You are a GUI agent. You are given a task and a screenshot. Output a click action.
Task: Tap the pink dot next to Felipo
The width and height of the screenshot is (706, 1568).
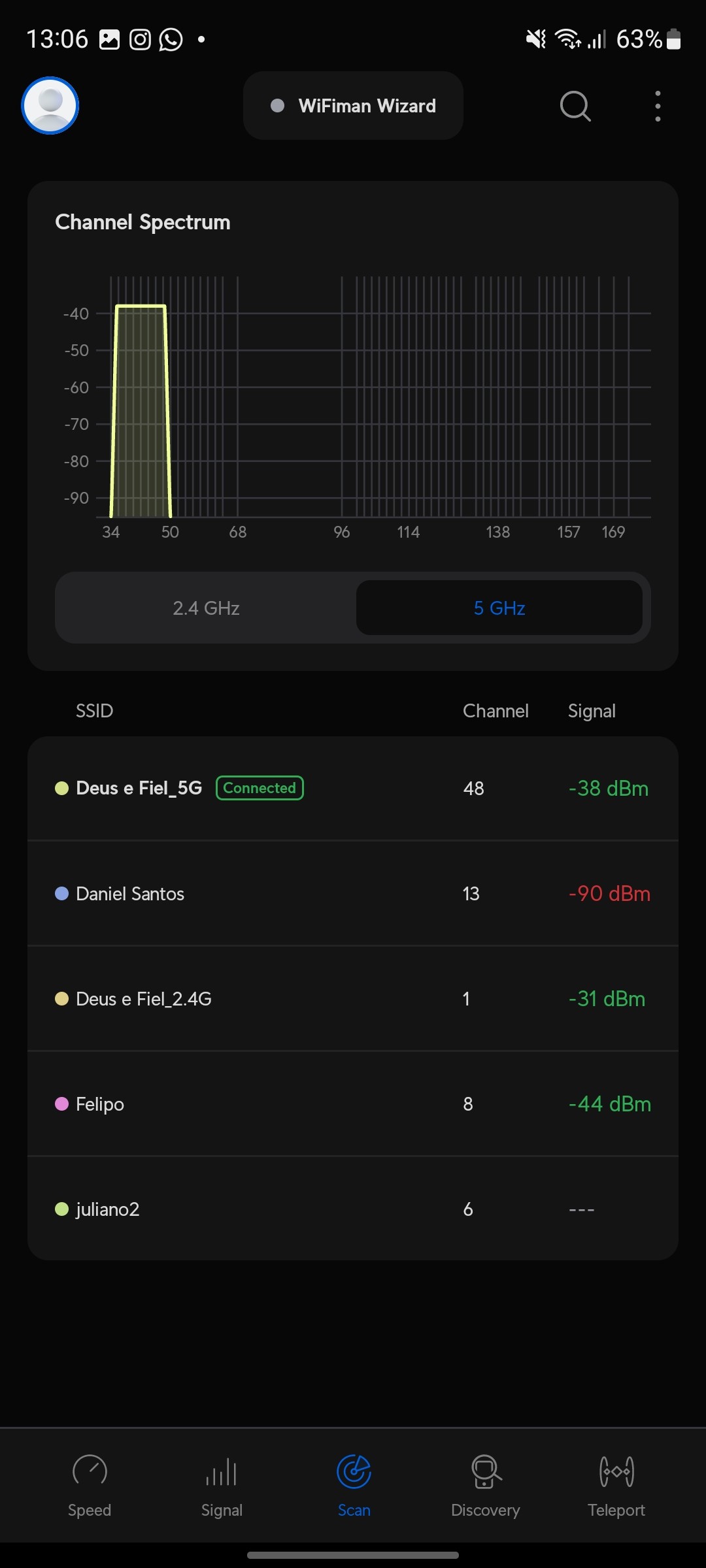pyautogui.click(x=62, y=1104)
